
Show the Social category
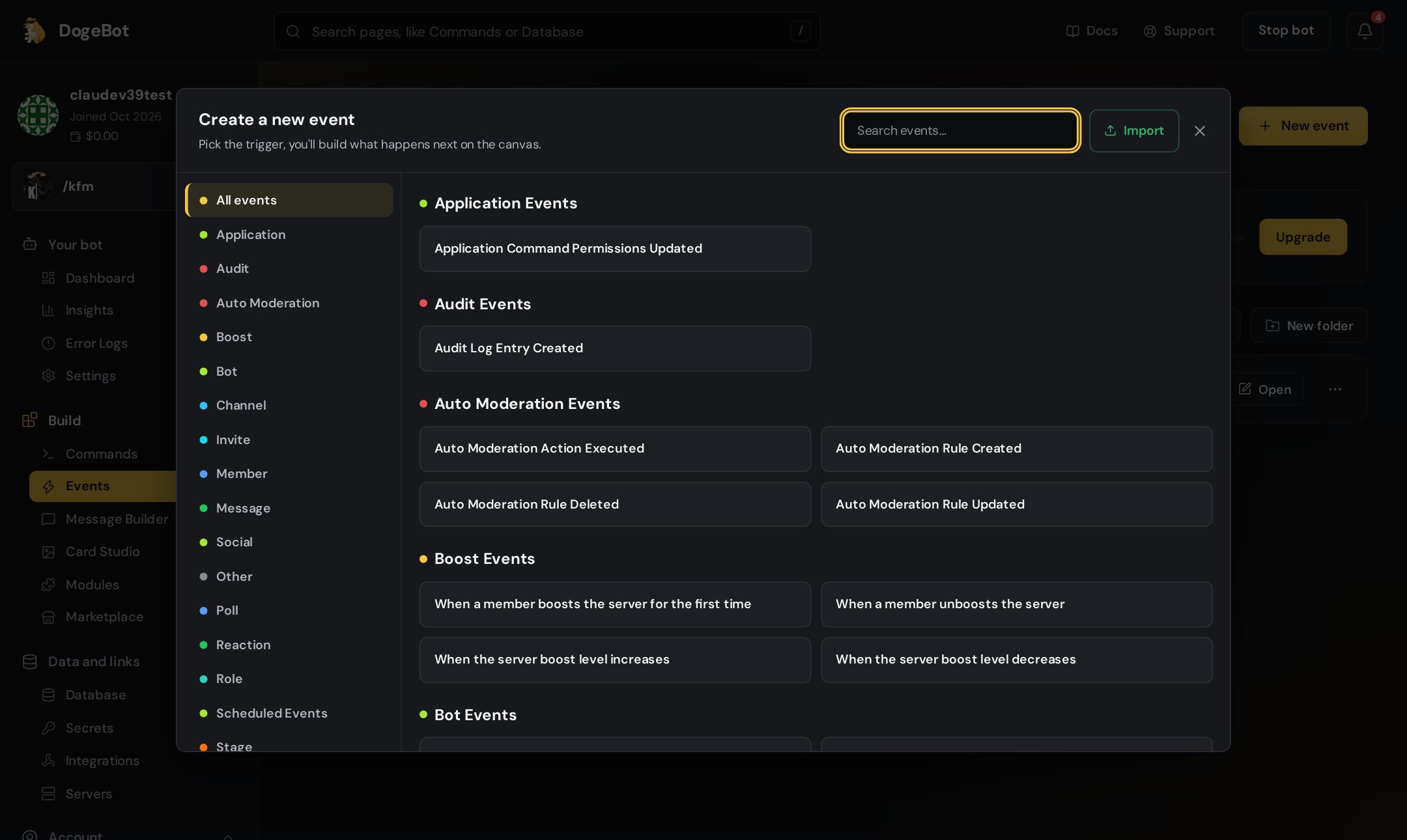[289, 542]
